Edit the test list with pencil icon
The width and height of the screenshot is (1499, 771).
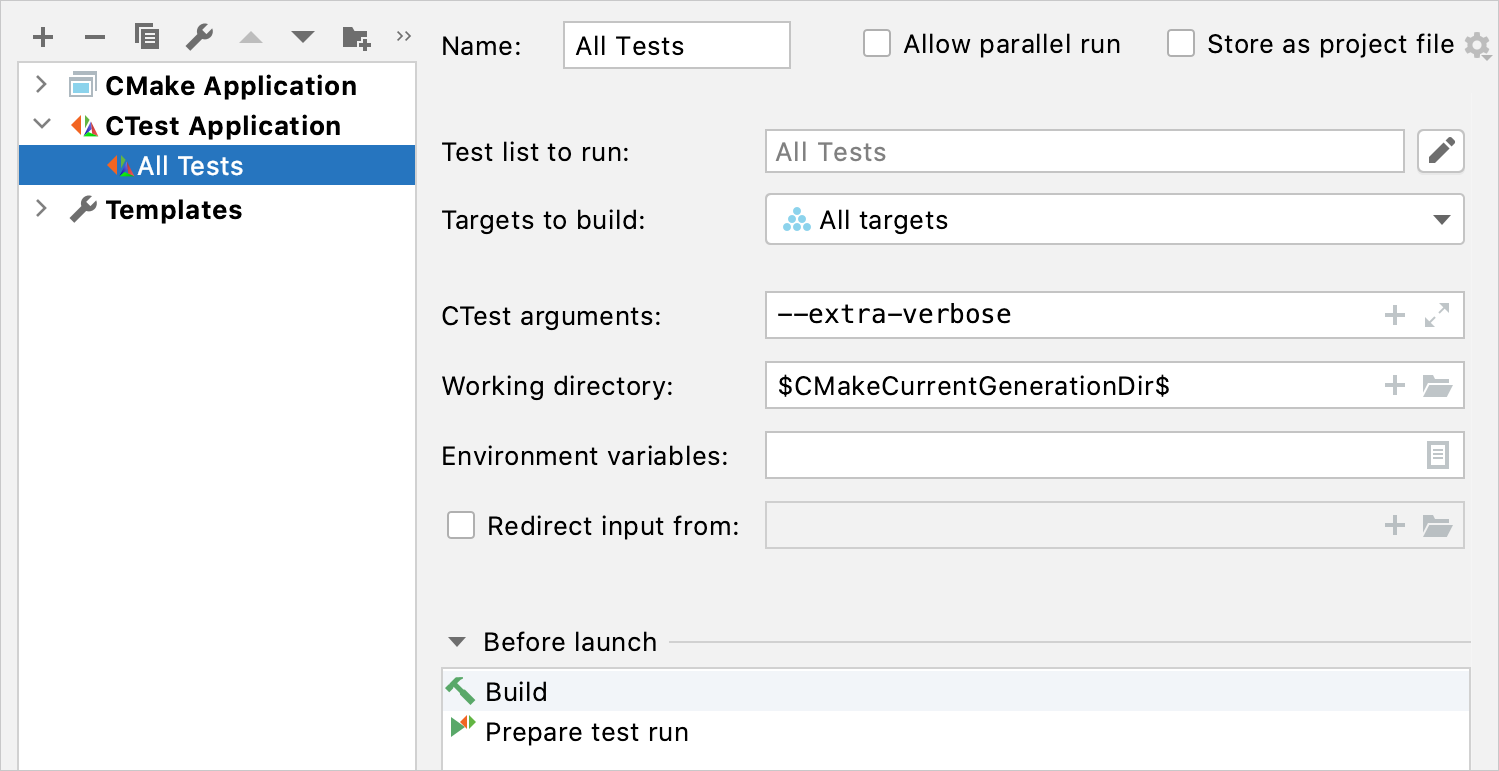coord(1440,151)
